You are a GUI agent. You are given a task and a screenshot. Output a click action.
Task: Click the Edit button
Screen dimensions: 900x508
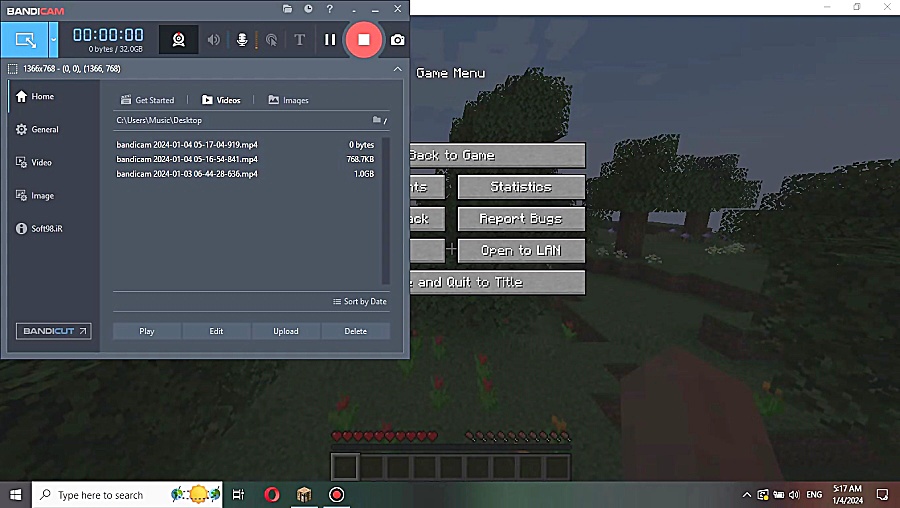[216, 331]
